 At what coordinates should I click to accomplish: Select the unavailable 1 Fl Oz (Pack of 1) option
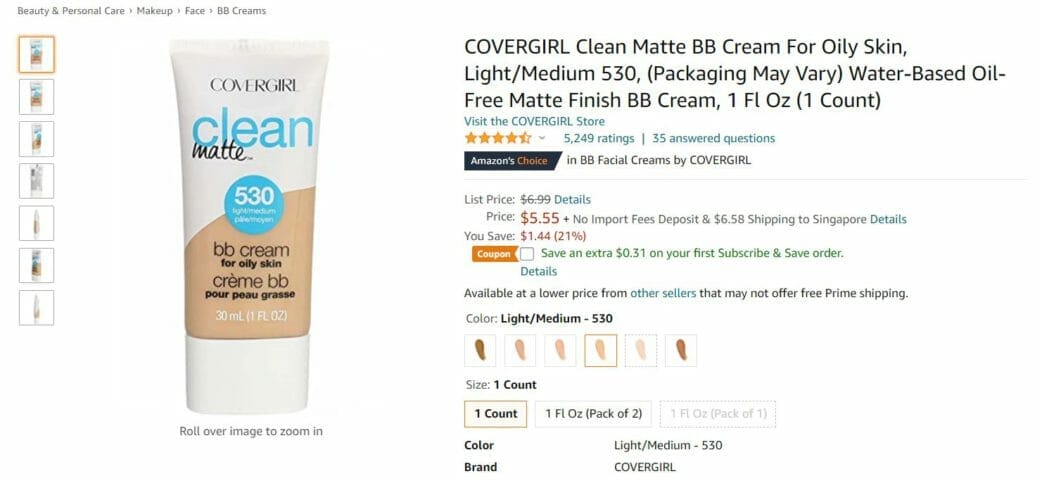pos(718,414)
